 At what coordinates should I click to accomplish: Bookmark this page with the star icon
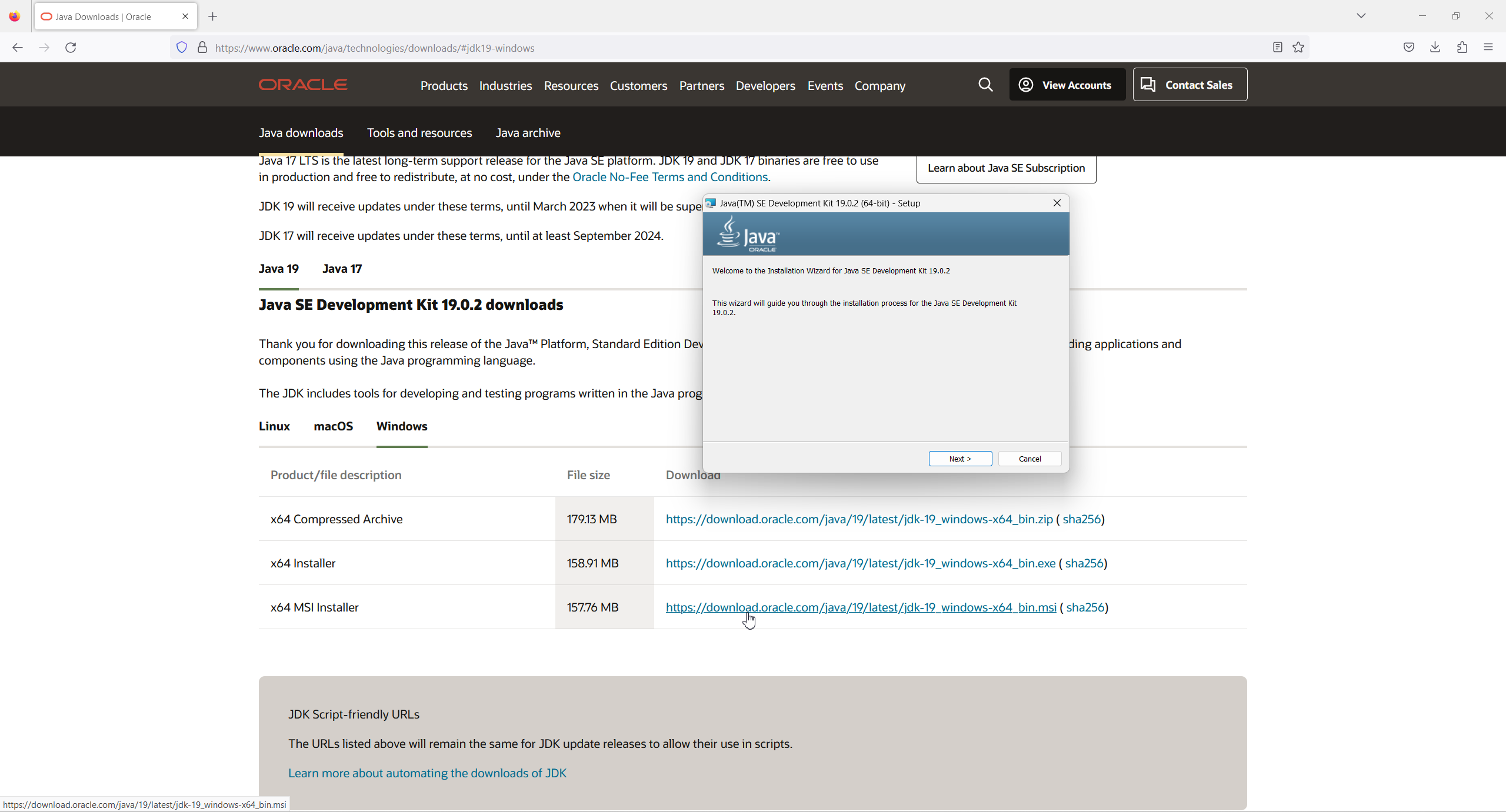click(1298, 48)
